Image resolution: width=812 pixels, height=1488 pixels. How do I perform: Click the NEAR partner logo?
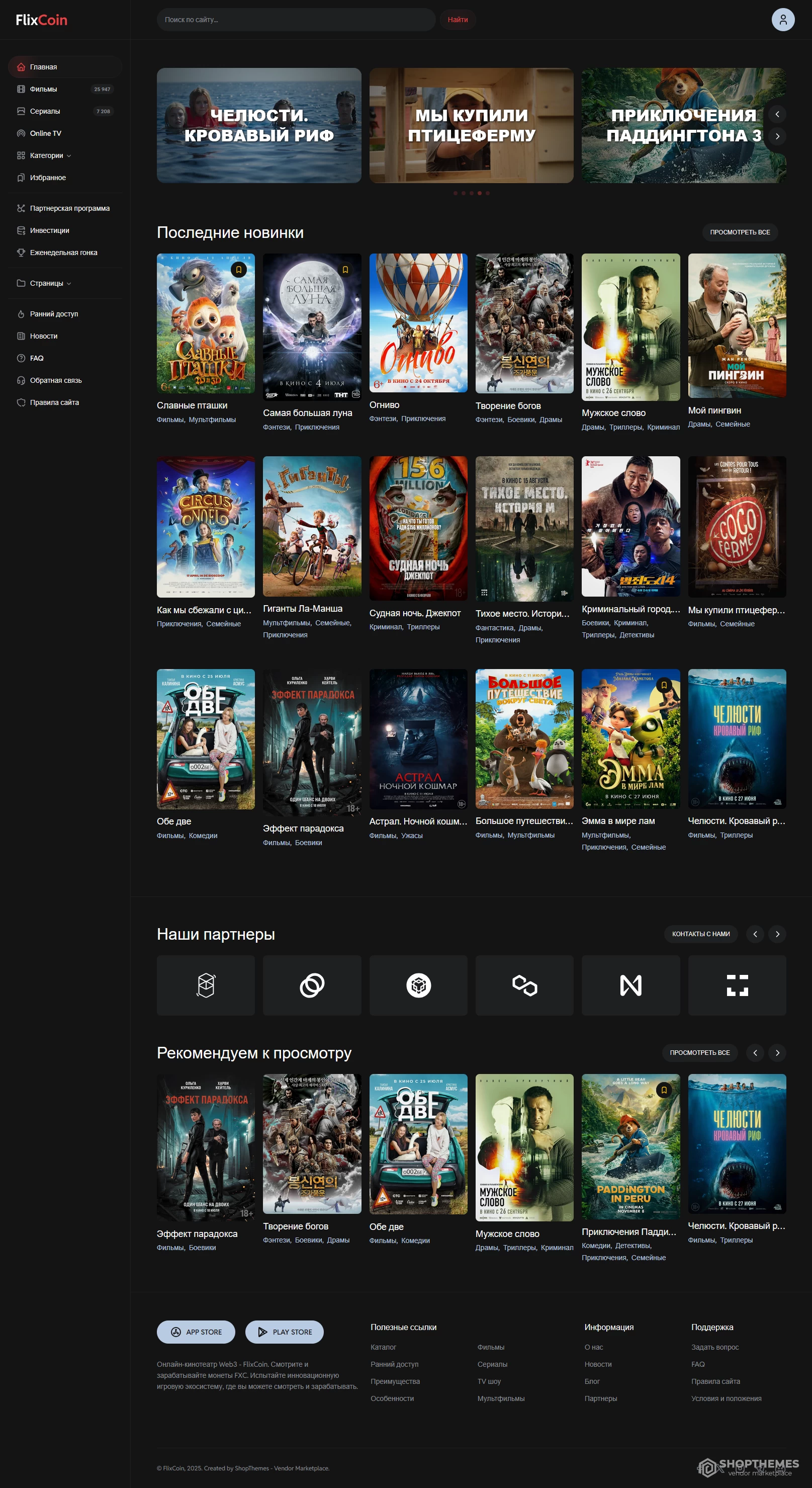pyautogui.click(x=630, y=985)
